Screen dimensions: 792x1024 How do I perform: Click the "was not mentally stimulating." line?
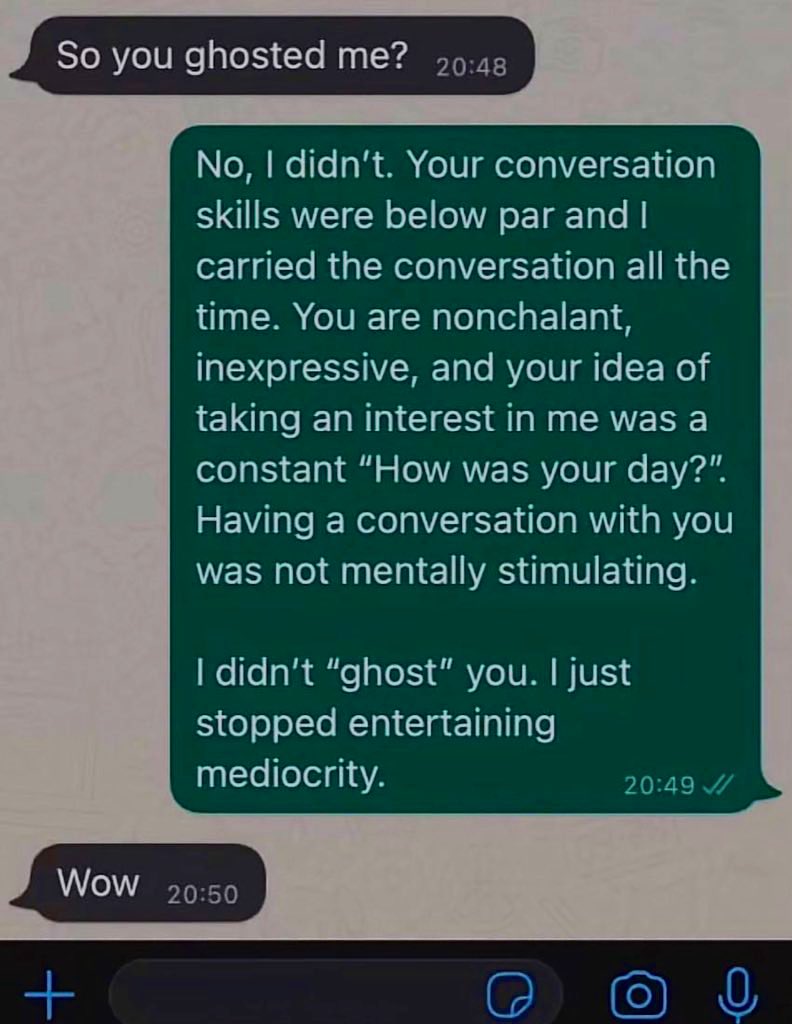[x=446, y=571]
